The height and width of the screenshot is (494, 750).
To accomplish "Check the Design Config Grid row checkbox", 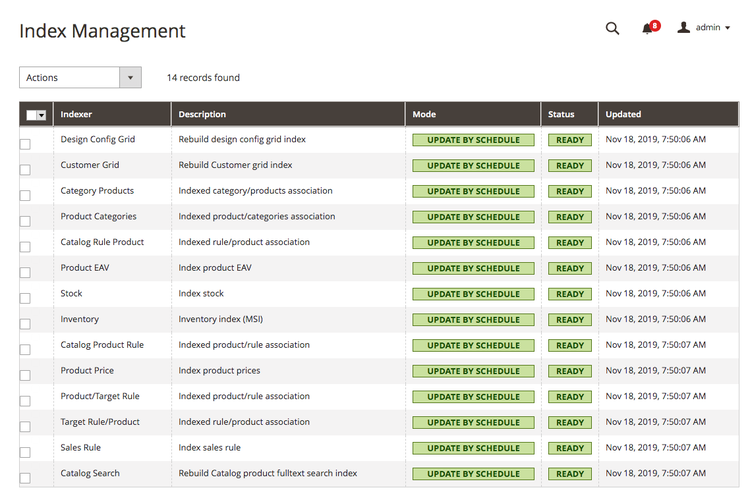I will pos(25,144).
